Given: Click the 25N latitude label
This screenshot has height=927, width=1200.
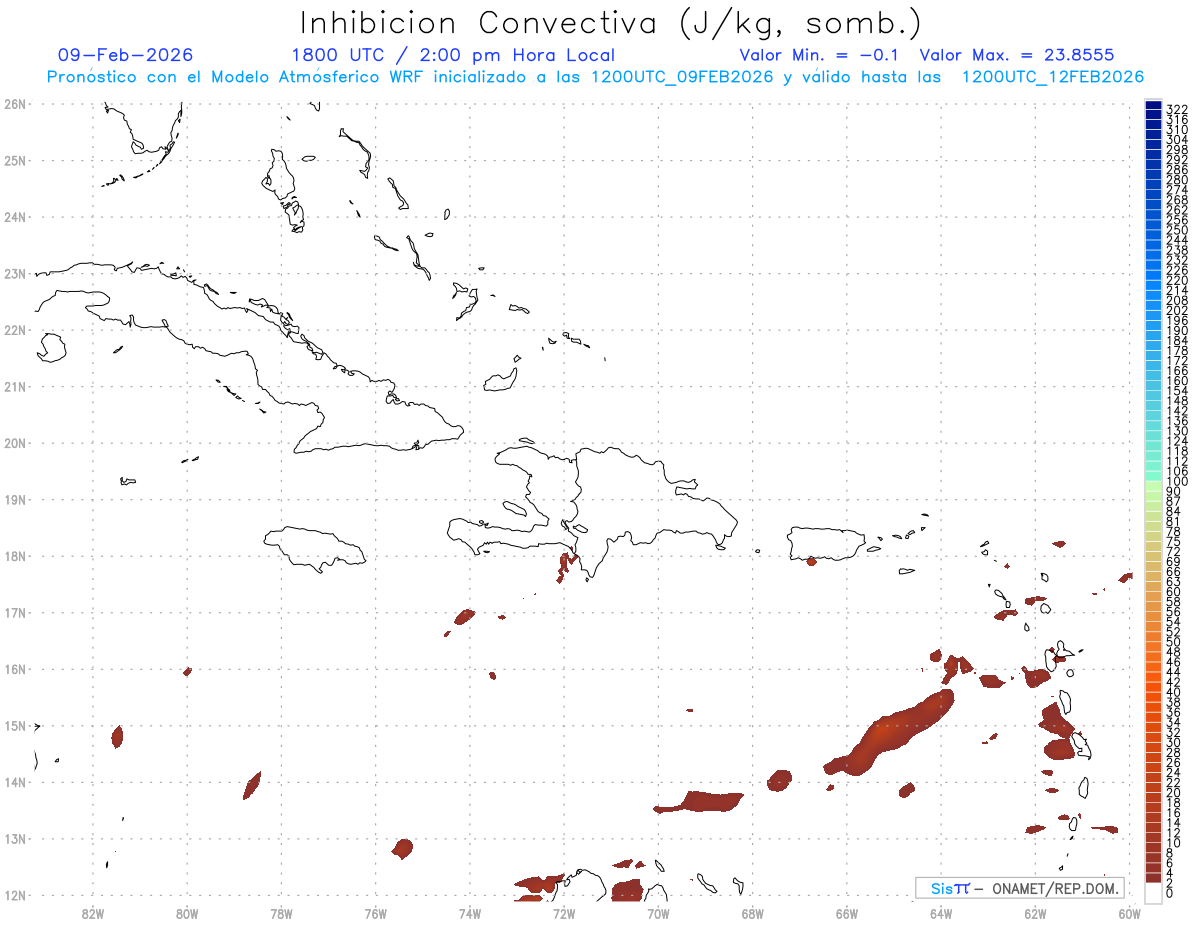Looking at the screenshot, I should 14,160.
